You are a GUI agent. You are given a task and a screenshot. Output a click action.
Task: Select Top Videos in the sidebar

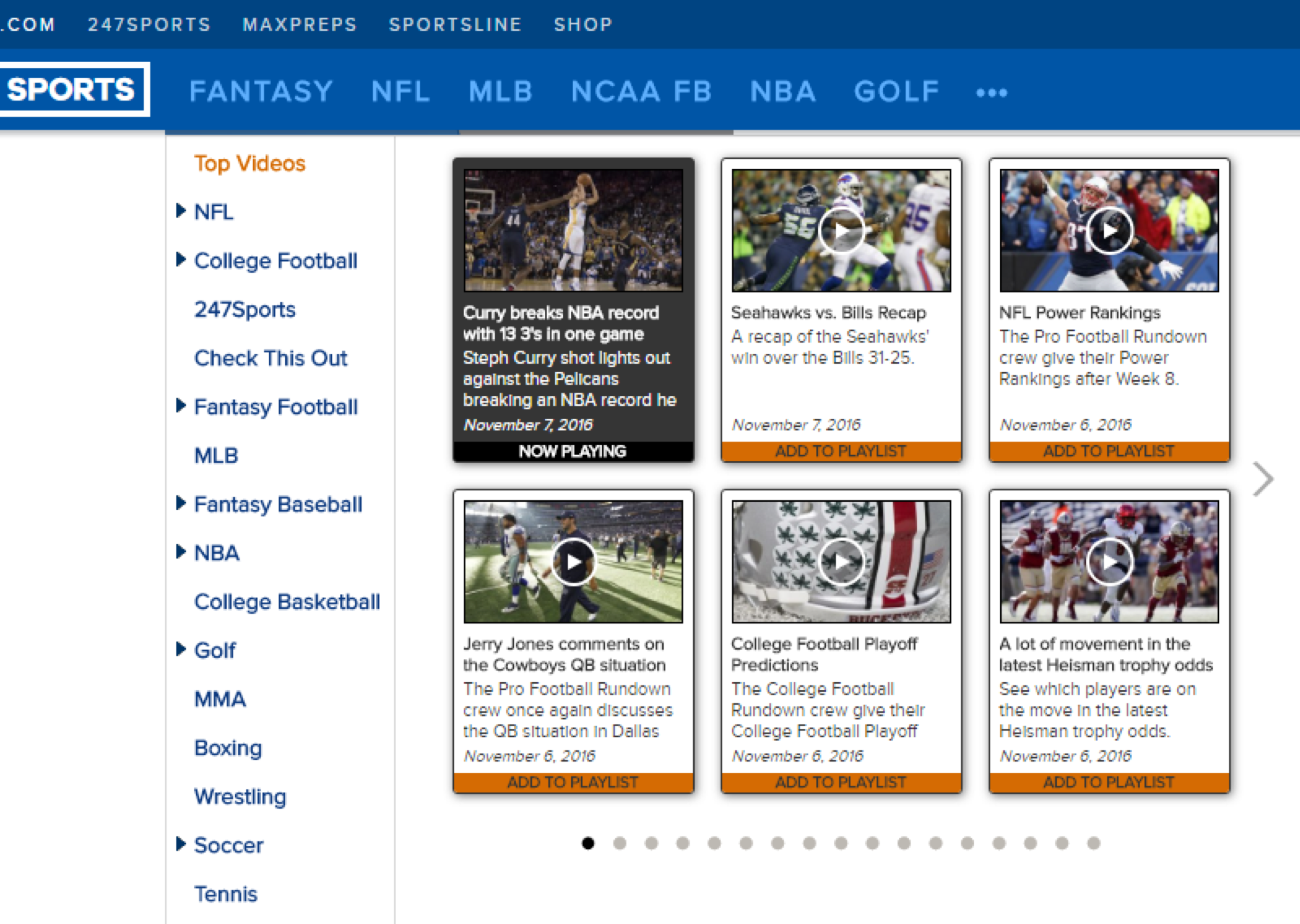coord(250,164)
